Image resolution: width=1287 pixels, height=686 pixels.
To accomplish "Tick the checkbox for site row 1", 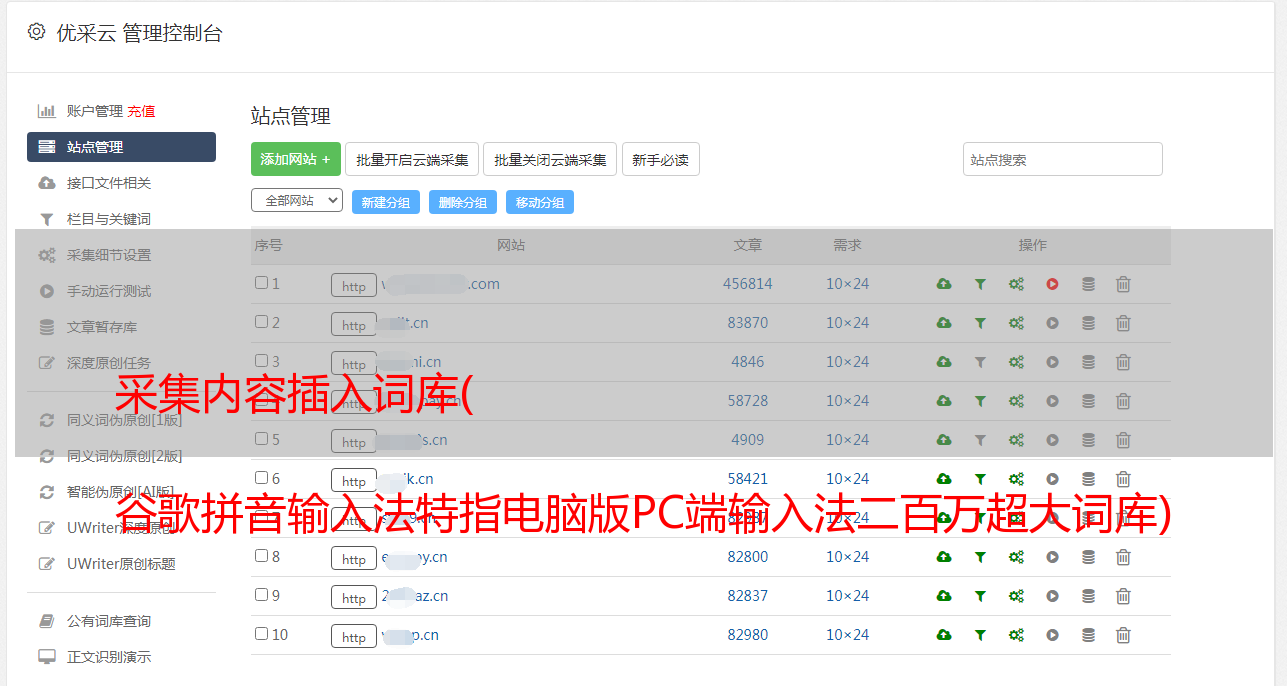I will tap(261, 283).
